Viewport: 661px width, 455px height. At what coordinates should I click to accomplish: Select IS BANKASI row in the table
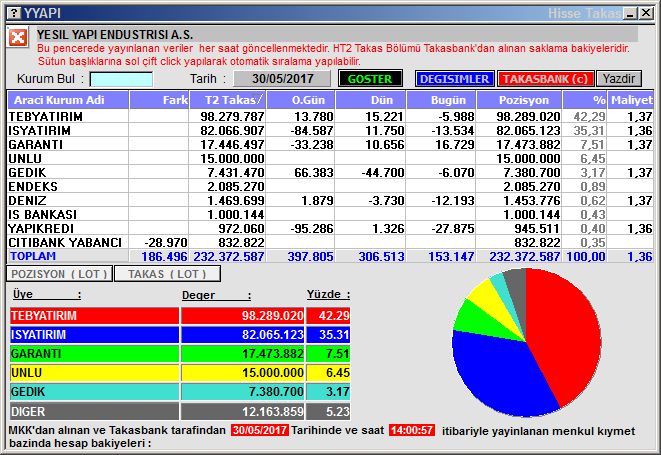pos(330,214)
